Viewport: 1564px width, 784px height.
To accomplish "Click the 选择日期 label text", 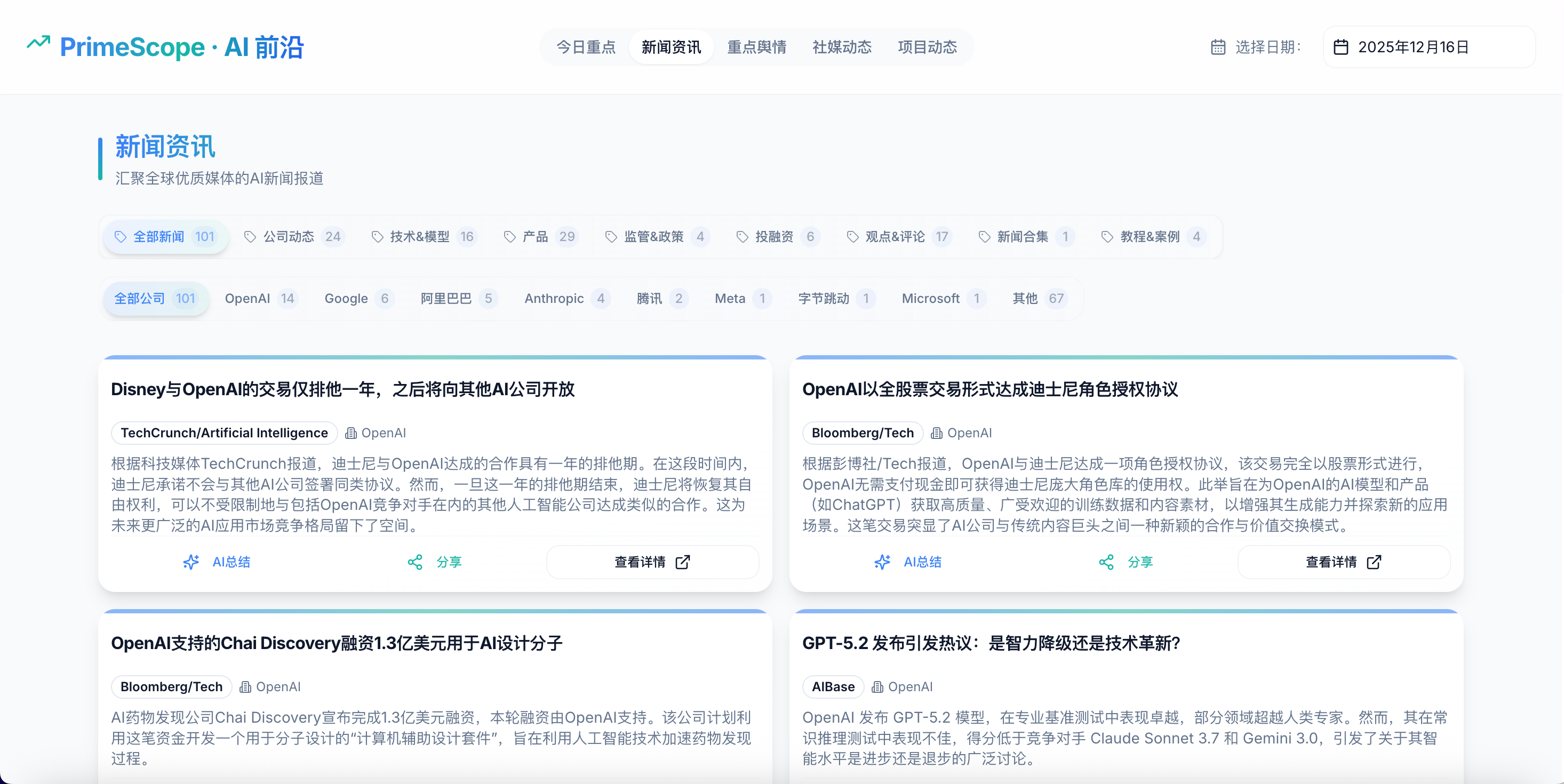I will pyautogui.click(x=1268, y=47).
